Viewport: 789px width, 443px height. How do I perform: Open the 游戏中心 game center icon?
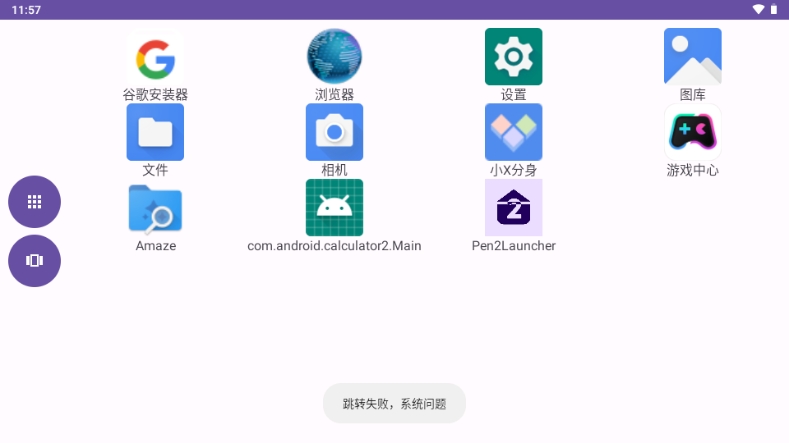coord(692,132)
